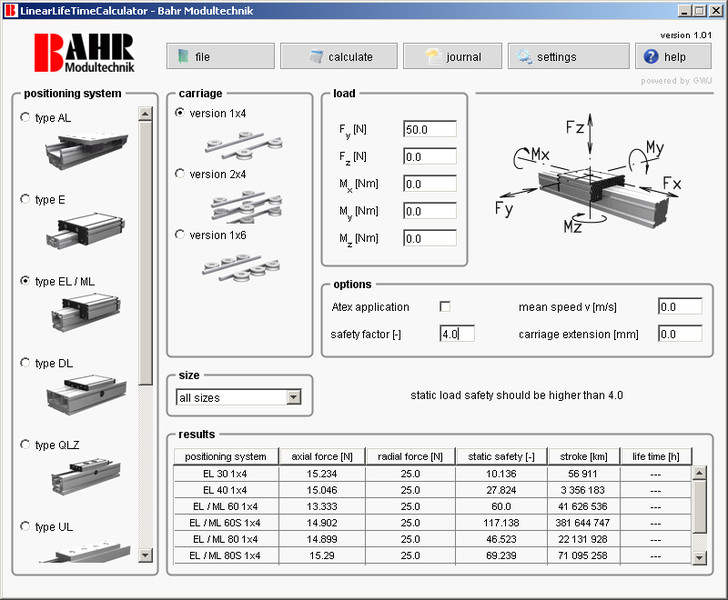
Task: Open the settings menu button
Action: pyautogui.click(x=567, y=57)
